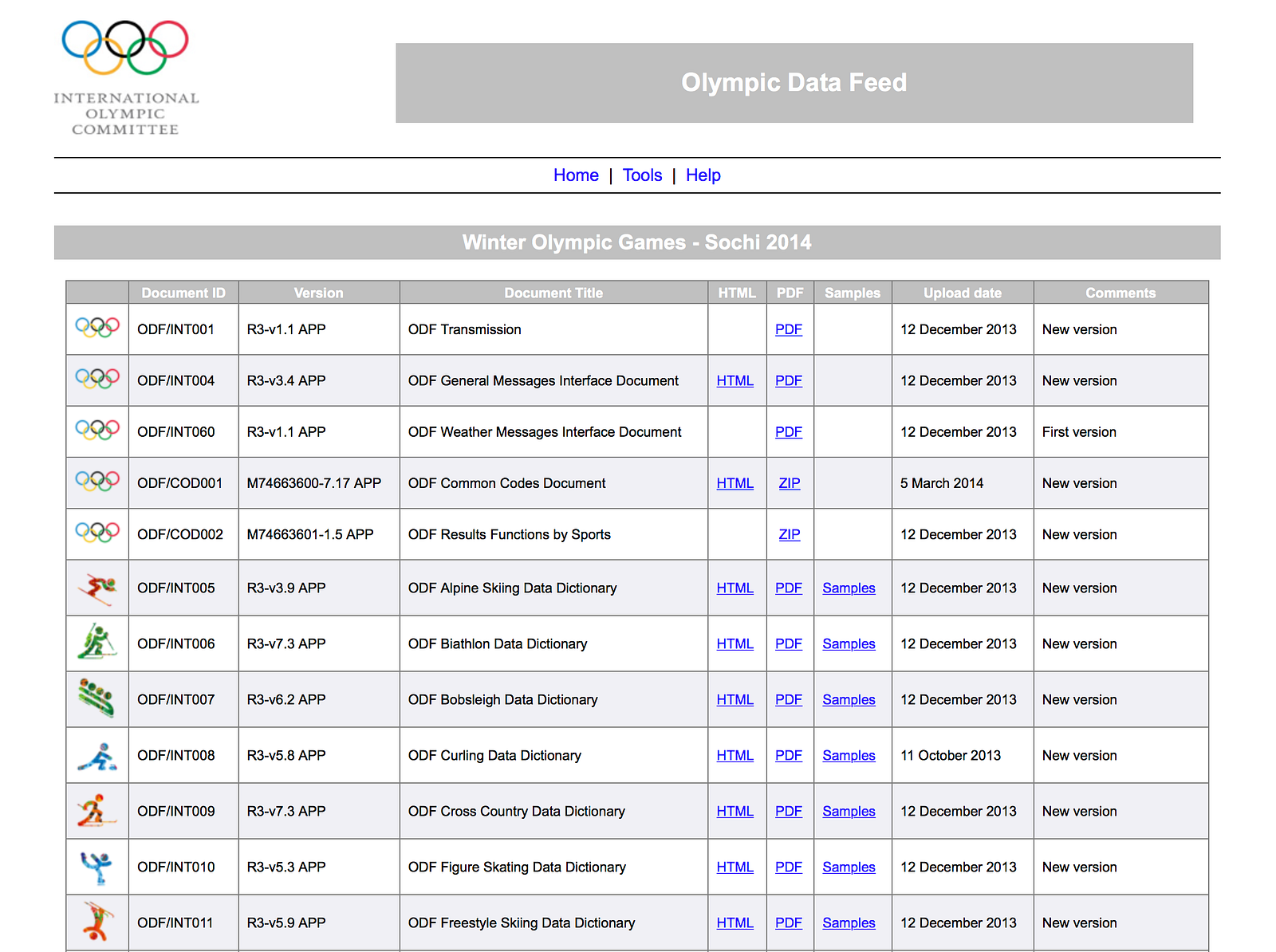Open the Tools menu link
Image resolution: width=1276 pixels, height=952 pixels.
[x=642, y=175]
